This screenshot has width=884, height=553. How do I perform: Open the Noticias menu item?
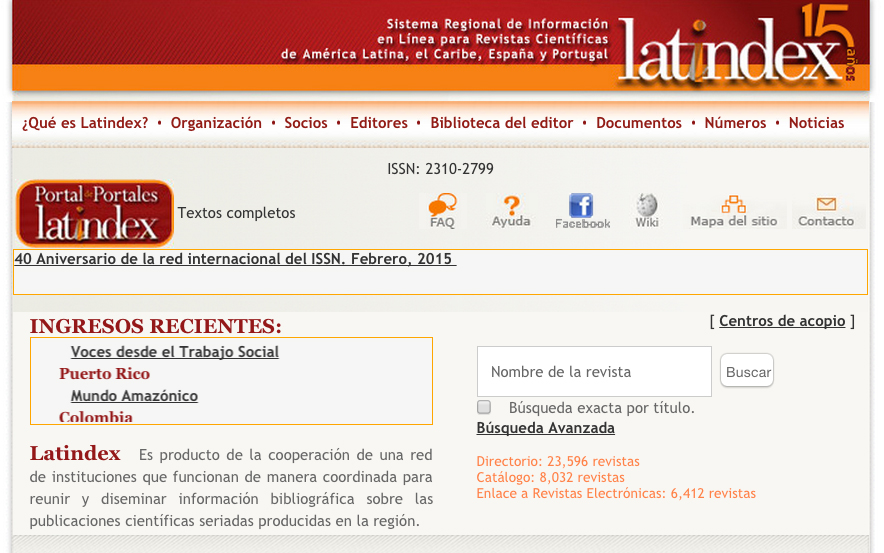[816, 123]
